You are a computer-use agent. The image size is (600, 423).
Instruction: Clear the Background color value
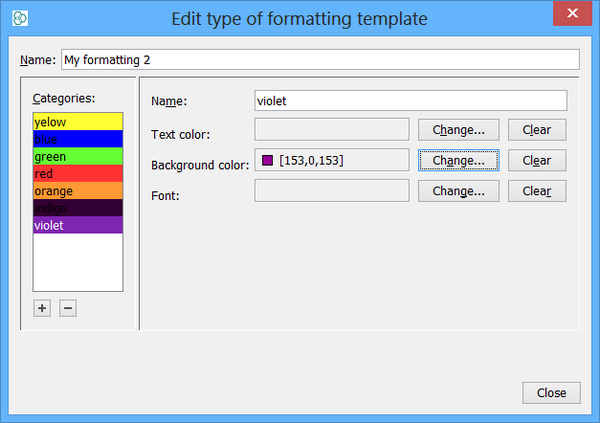pos(536,160)
